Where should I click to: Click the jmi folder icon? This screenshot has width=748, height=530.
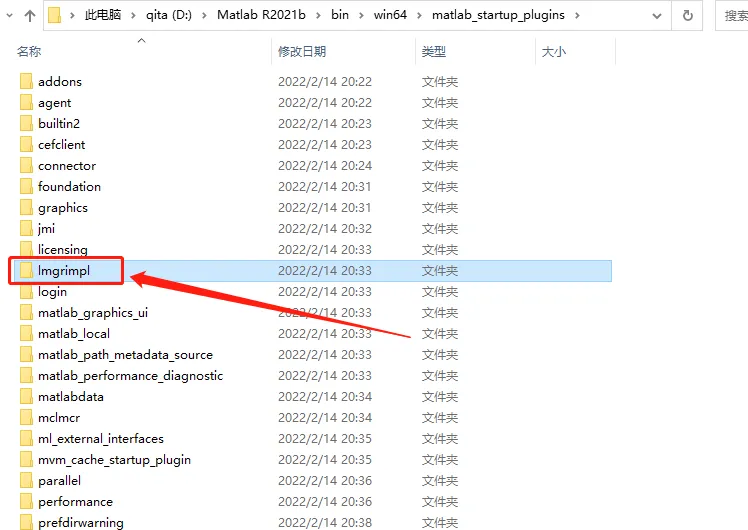click(x=26, y=228)
